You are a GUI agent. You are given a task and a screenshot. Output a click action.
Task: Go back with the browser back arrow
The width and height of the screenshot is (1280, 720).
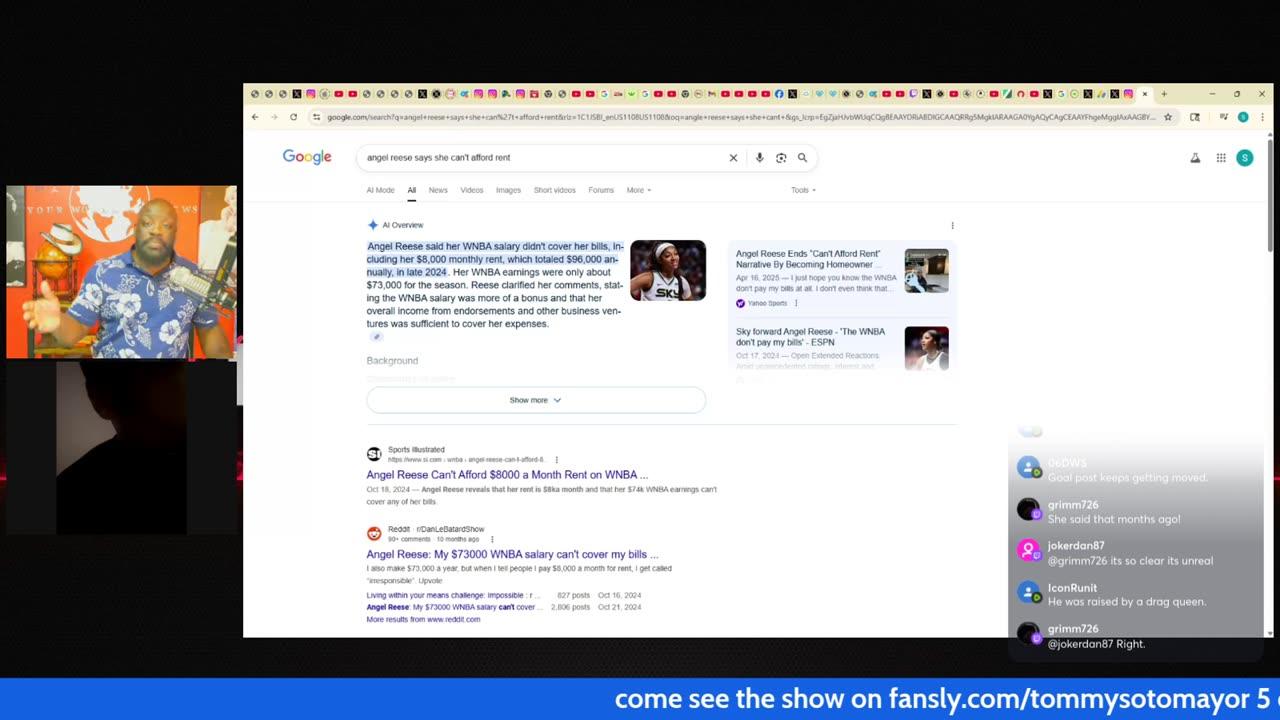click(255, 117)
